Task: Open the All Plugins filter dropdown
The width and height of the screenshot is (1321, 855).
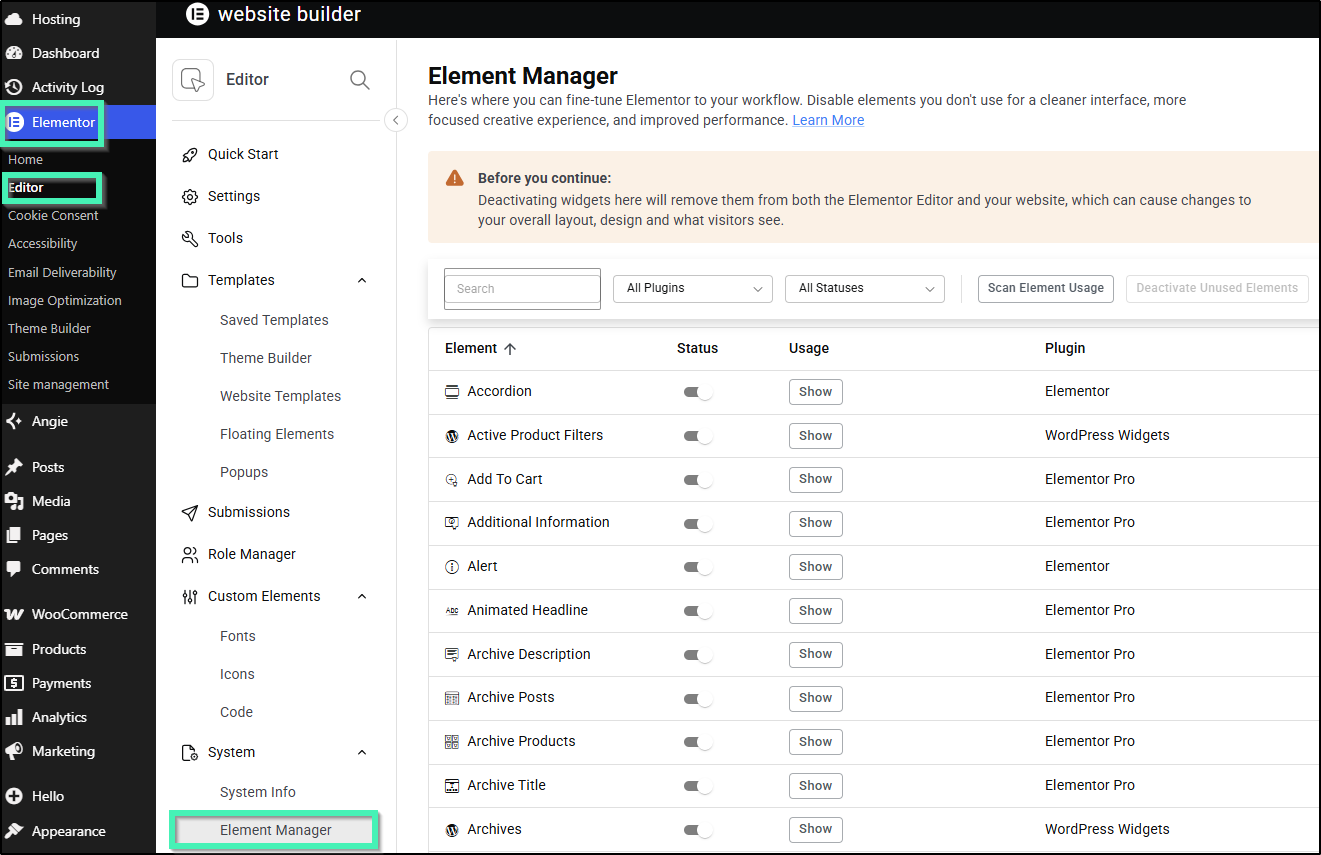Action: [693, 288]
